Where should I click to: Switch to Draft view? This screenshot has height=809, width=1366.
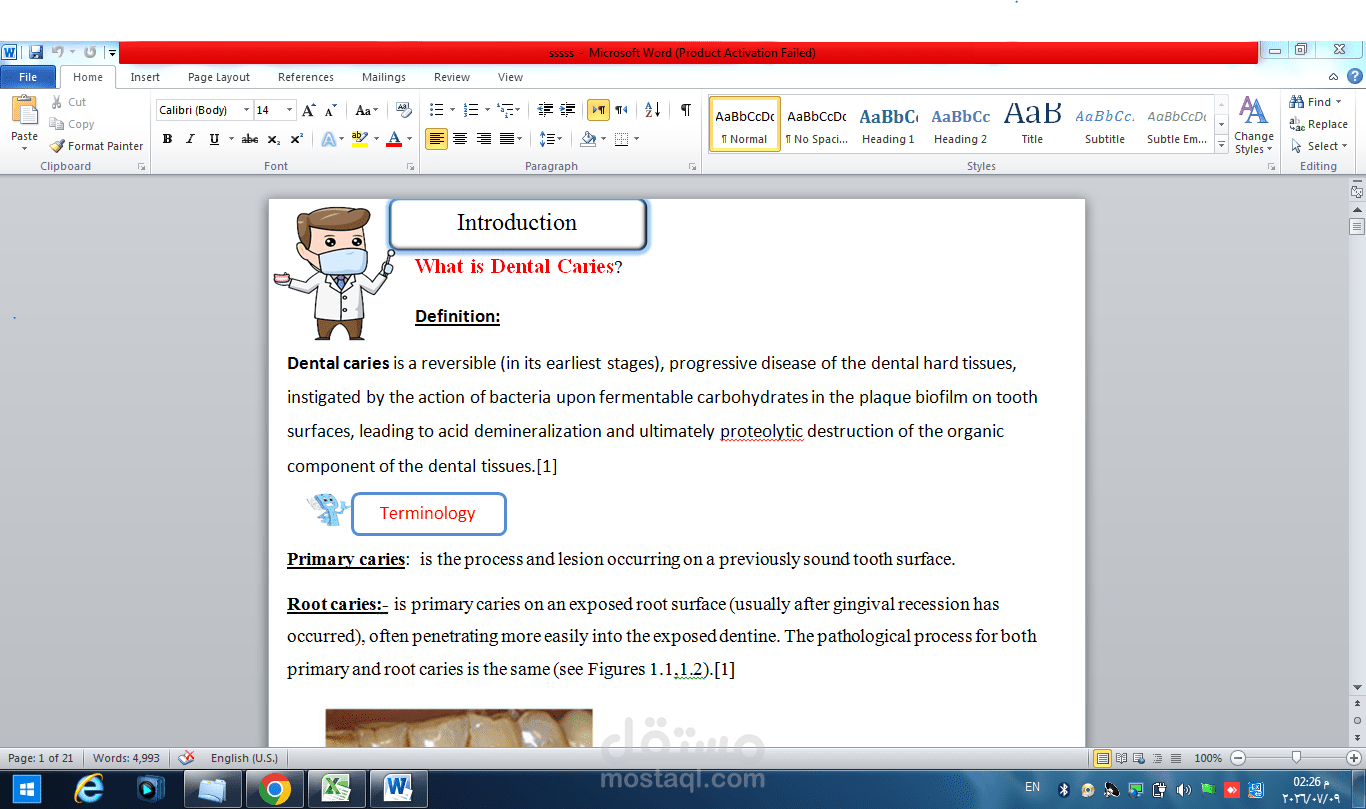(x=1176, y=758)
